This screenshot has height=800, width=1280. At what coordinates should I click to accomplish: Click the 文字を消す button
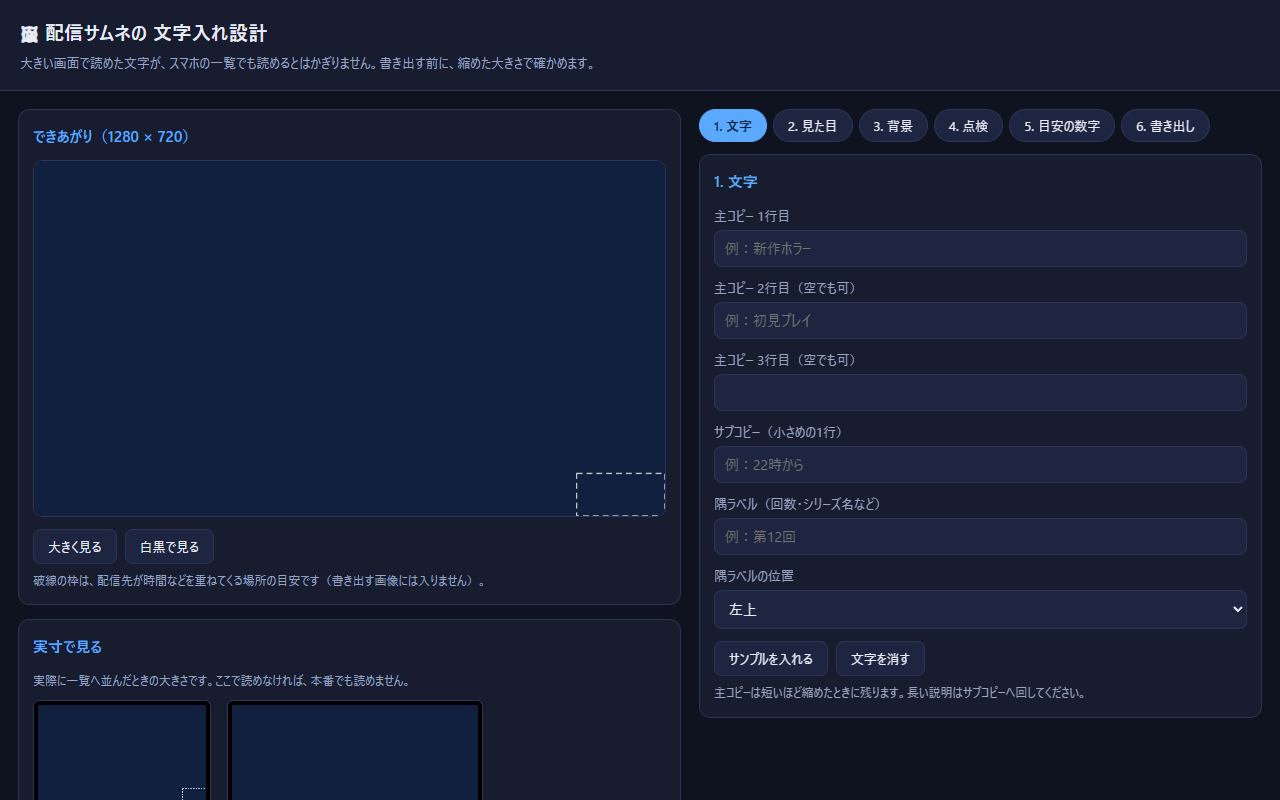[880, 659]
